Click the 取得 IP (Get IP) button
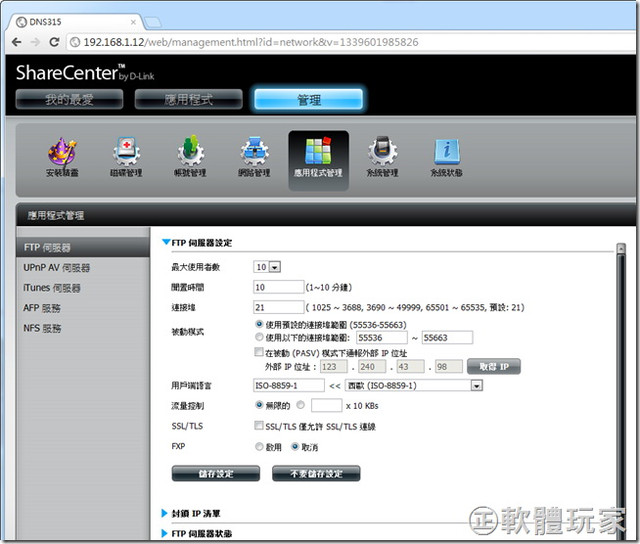 pos(494,366)
